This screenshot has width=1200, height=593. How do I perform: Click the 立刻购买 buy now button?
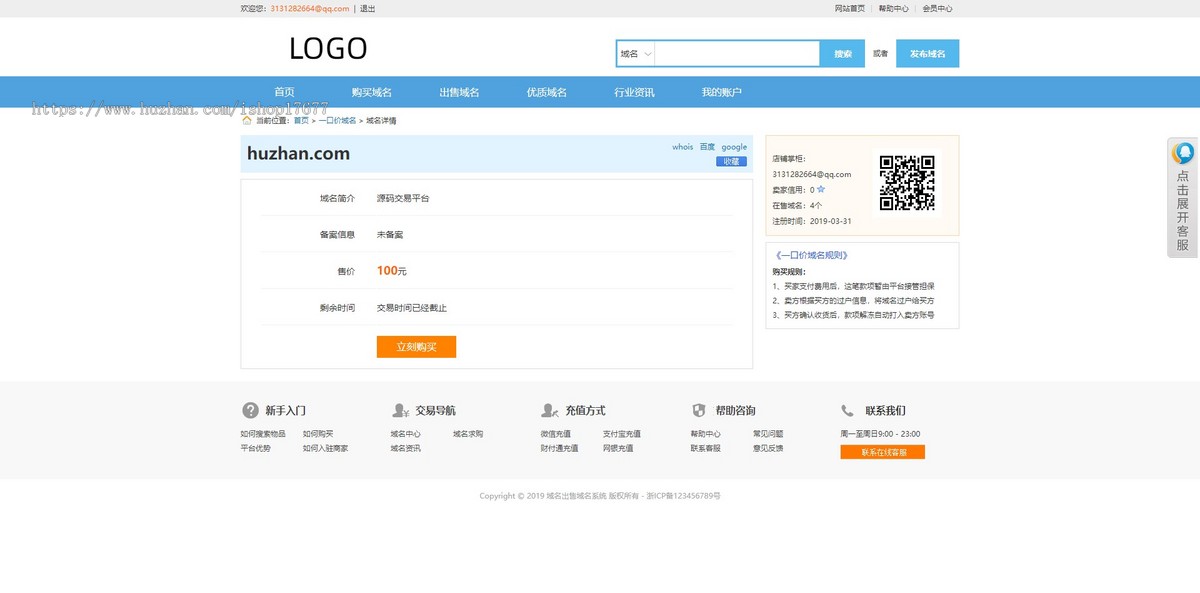[416, 347]
